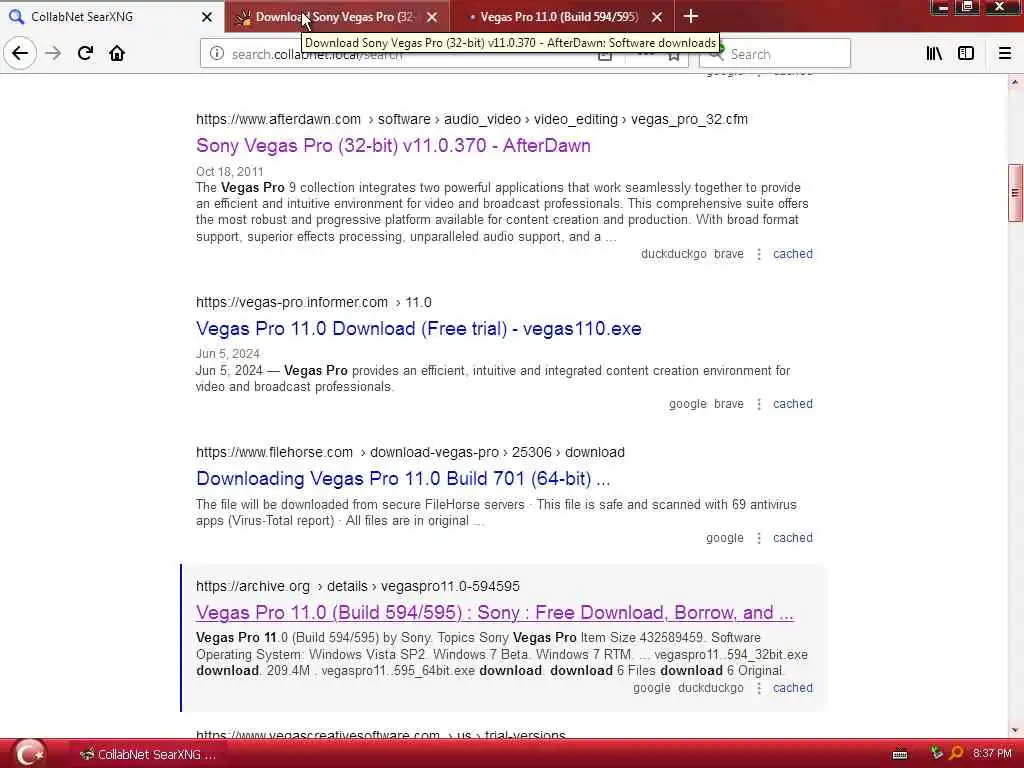Focus the browser Search box

coord(775,54)
